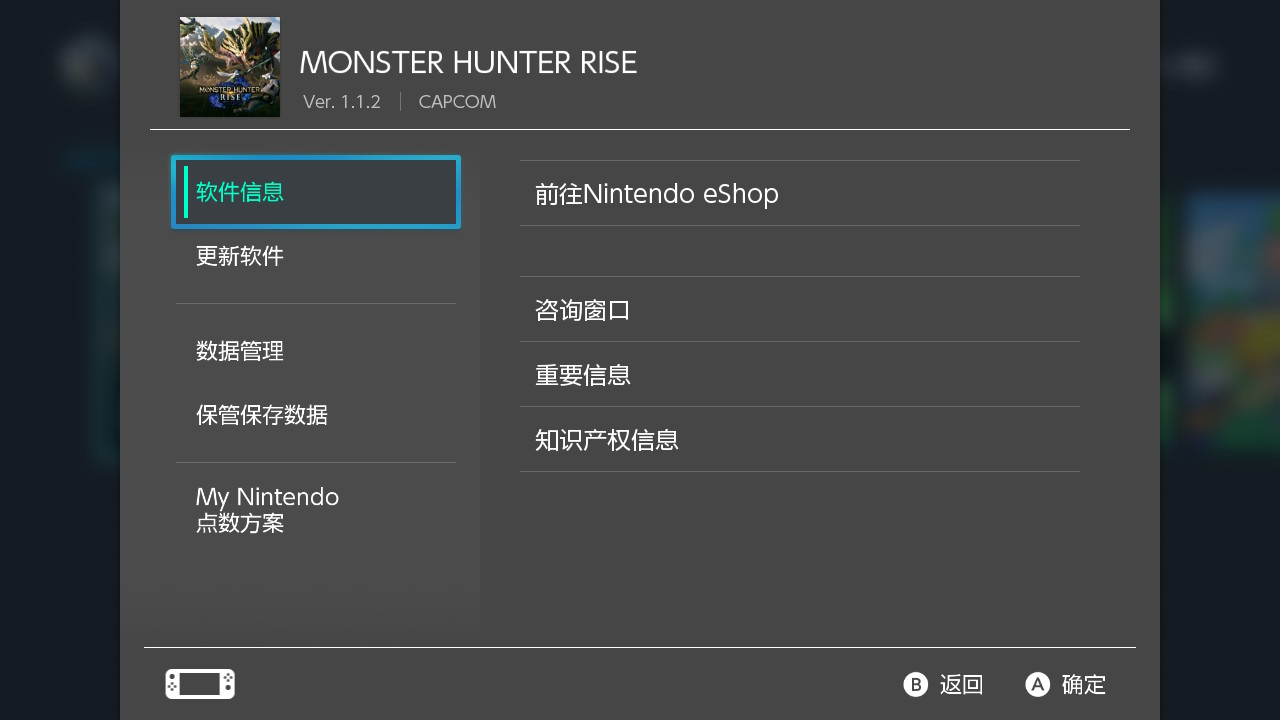This screenshot has height=720, width=1280.
Task: Open the 更新软件 sidebar entry
Action: tap(316, 256)
